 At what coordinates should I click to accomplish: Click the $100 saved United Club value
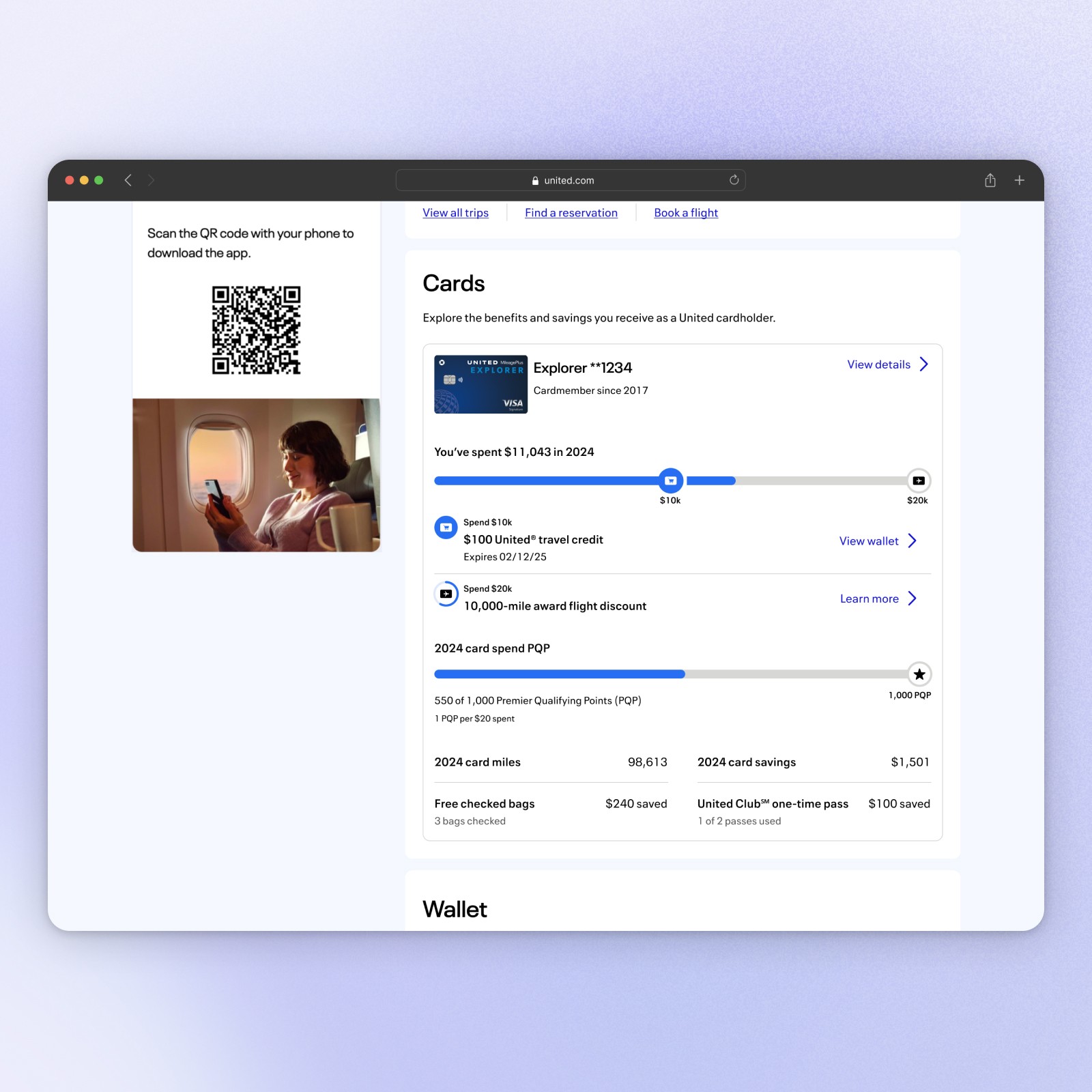coord(899,804)
